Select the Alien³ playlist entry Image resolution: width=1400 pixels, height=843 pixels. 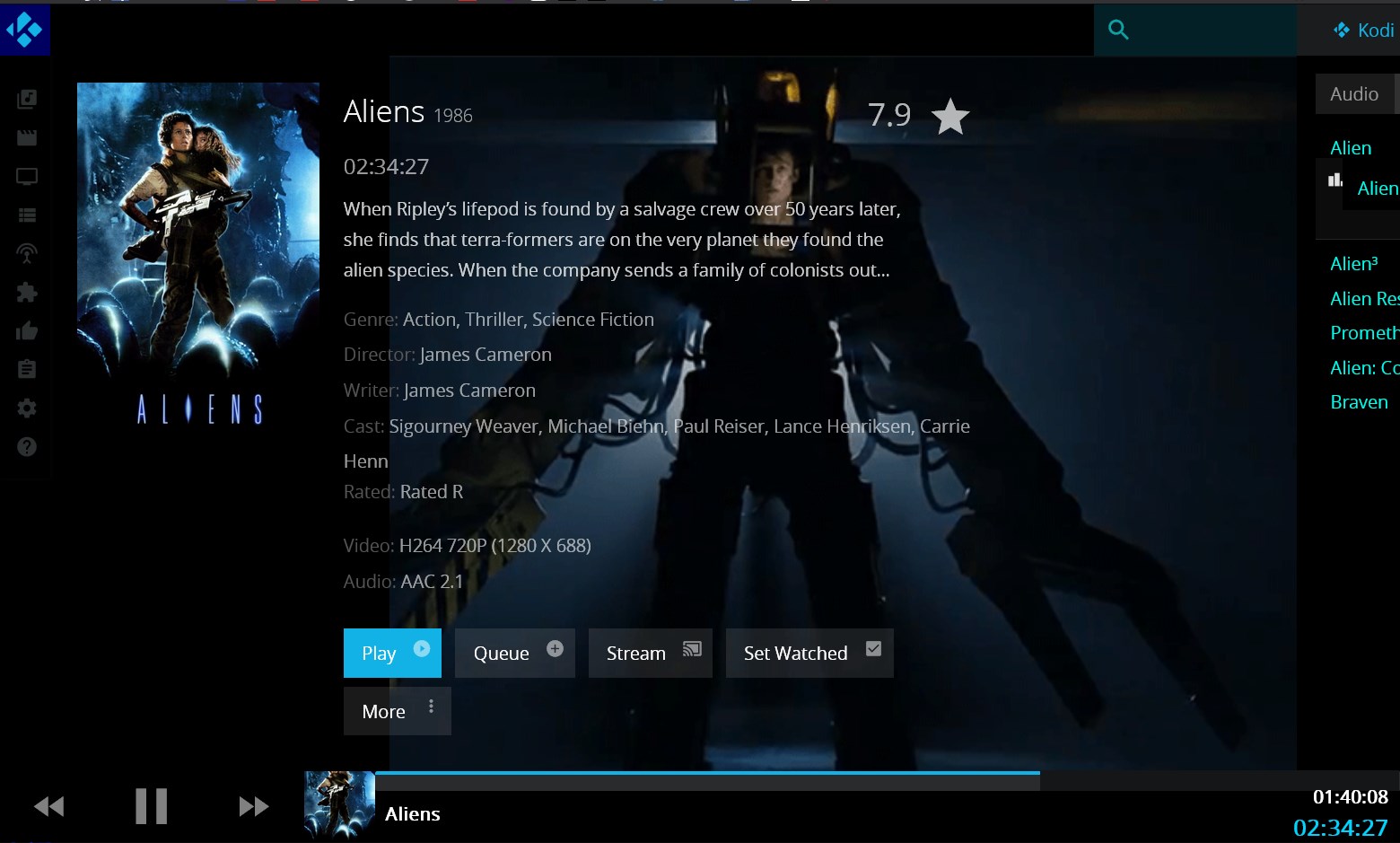(1353, 263)
